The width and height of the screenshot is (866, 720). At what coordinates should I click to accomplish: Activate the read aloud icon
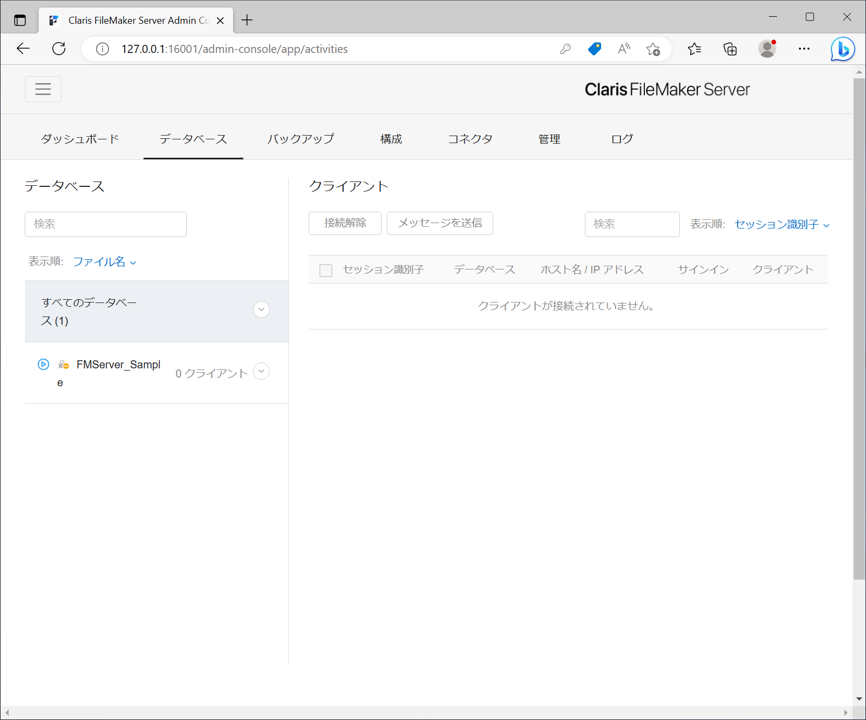[624, 49]
